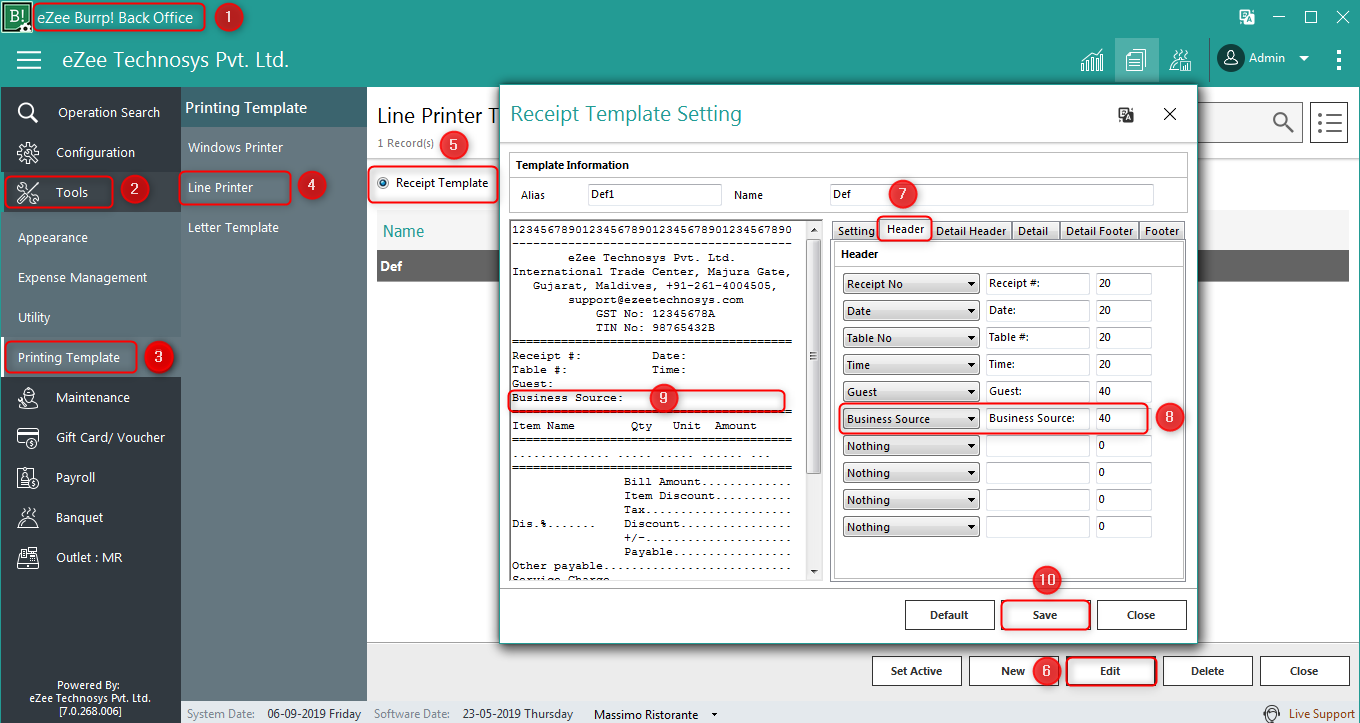Open the Date field dropdown
This screenshot has height=723, width=1360.
click(x=911, y=311)
